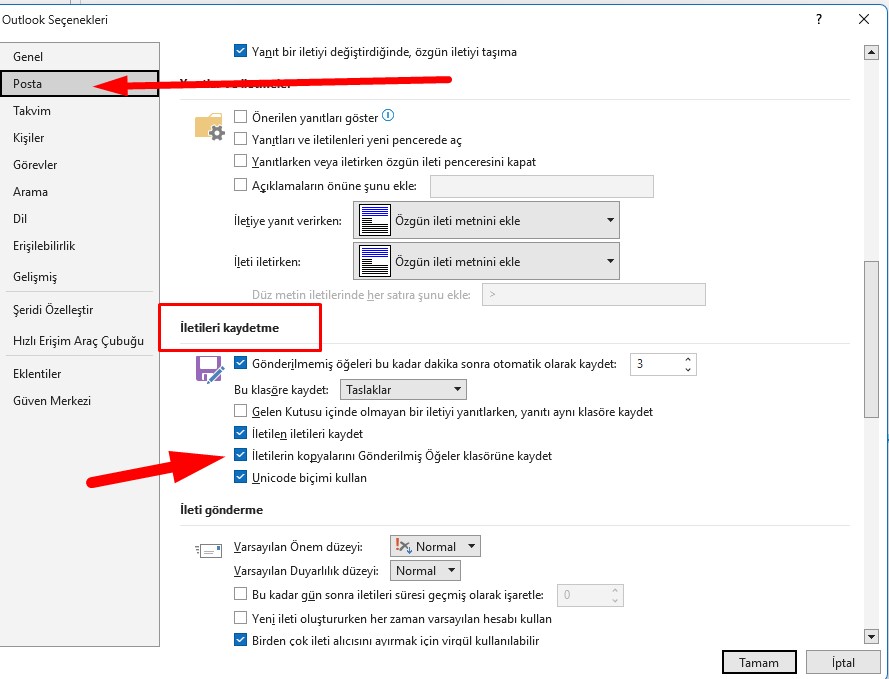Check 'süresi geçmiş olarak işaretle' option
The image size is (889, 679).
click(240, 594)
